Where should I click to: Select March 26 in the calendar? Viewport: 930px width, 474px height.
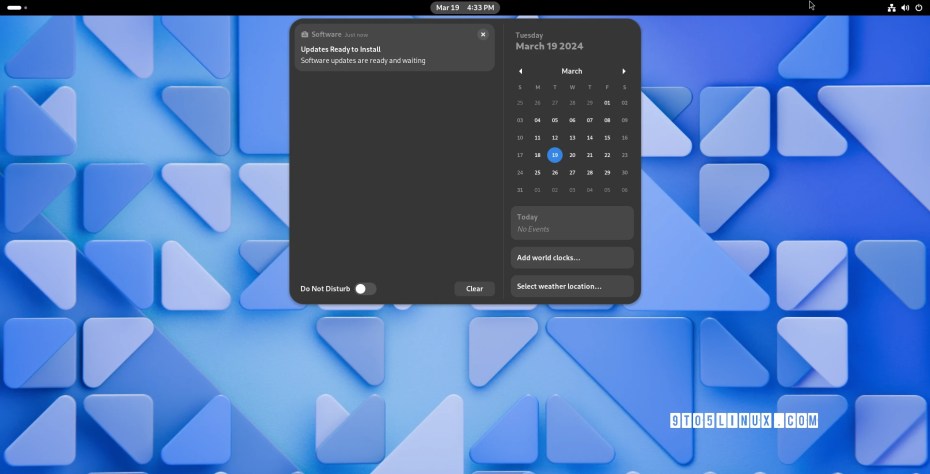555,173
